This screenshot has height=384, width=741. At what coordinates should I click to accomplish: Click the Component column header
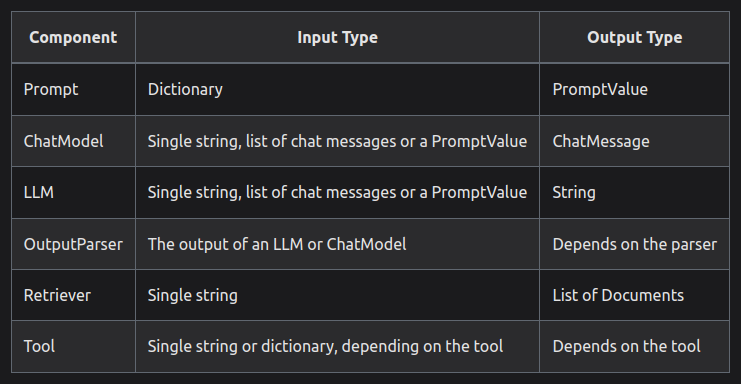pyautogui.click(x=73, y=37)
